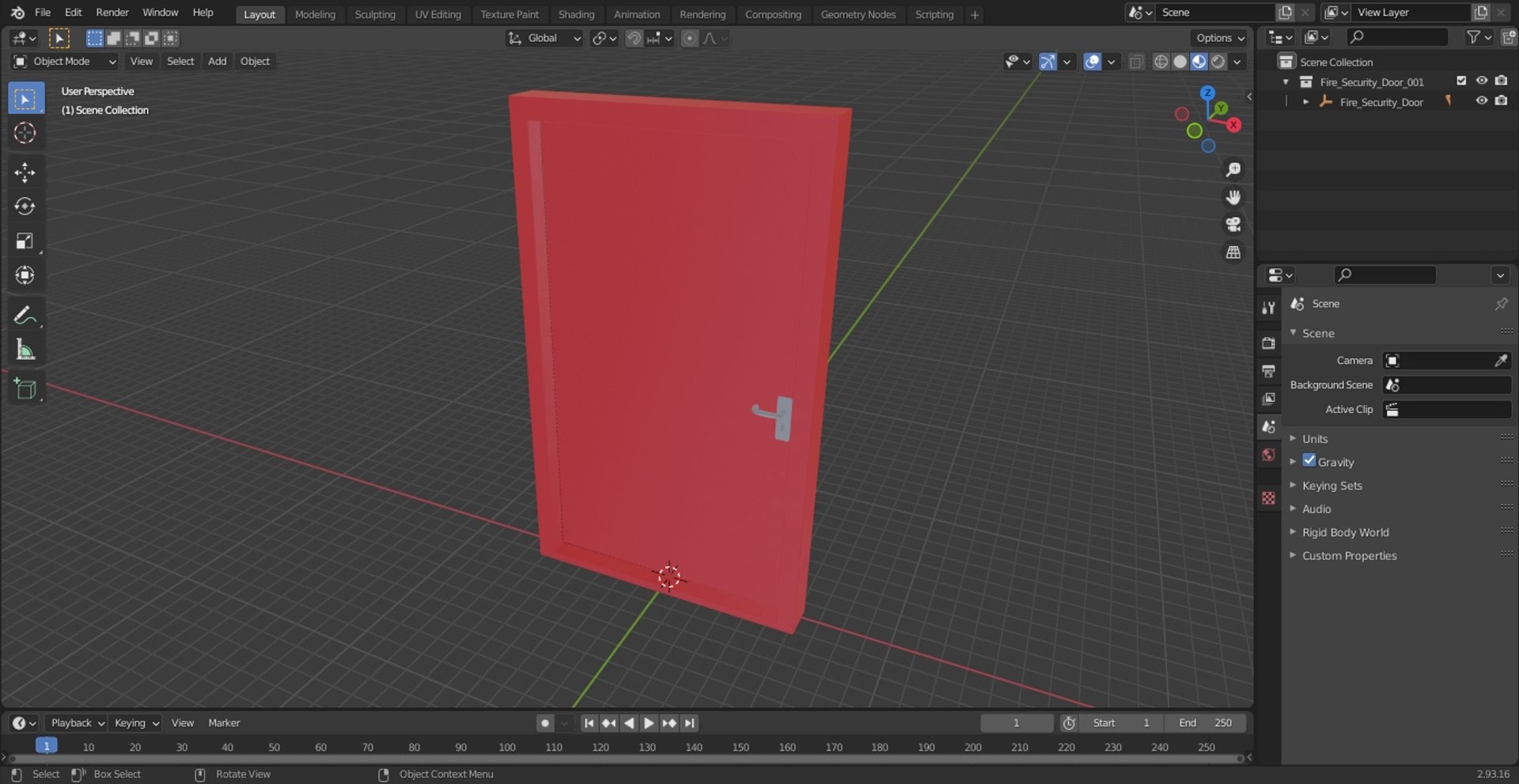The height and width of the screenshot is (784, 1519).
Task: Open the Global transform orientation dropdown
Action: 544,38
